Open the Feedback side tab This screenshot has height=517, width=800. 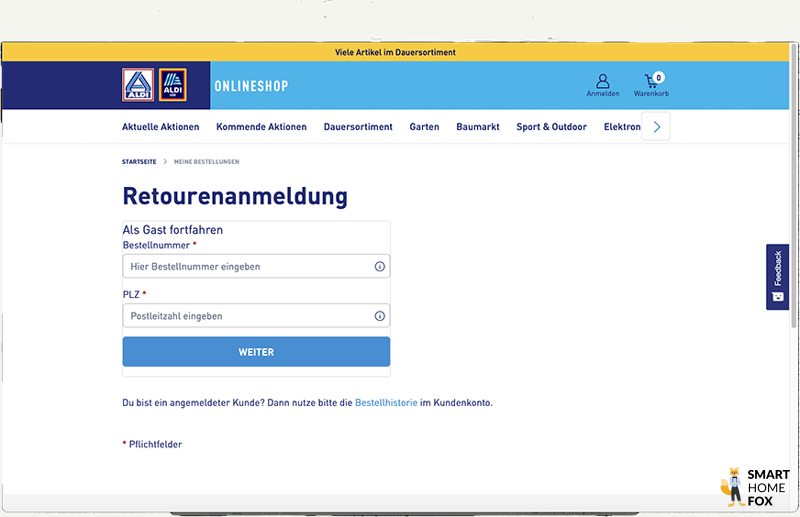(778, 277)
